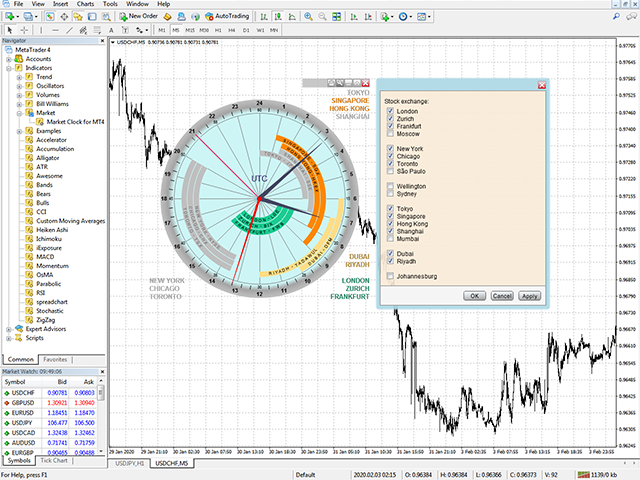Select the Text A tool
Viewport: 640px width, 480px height.
(x=111, y=30)
